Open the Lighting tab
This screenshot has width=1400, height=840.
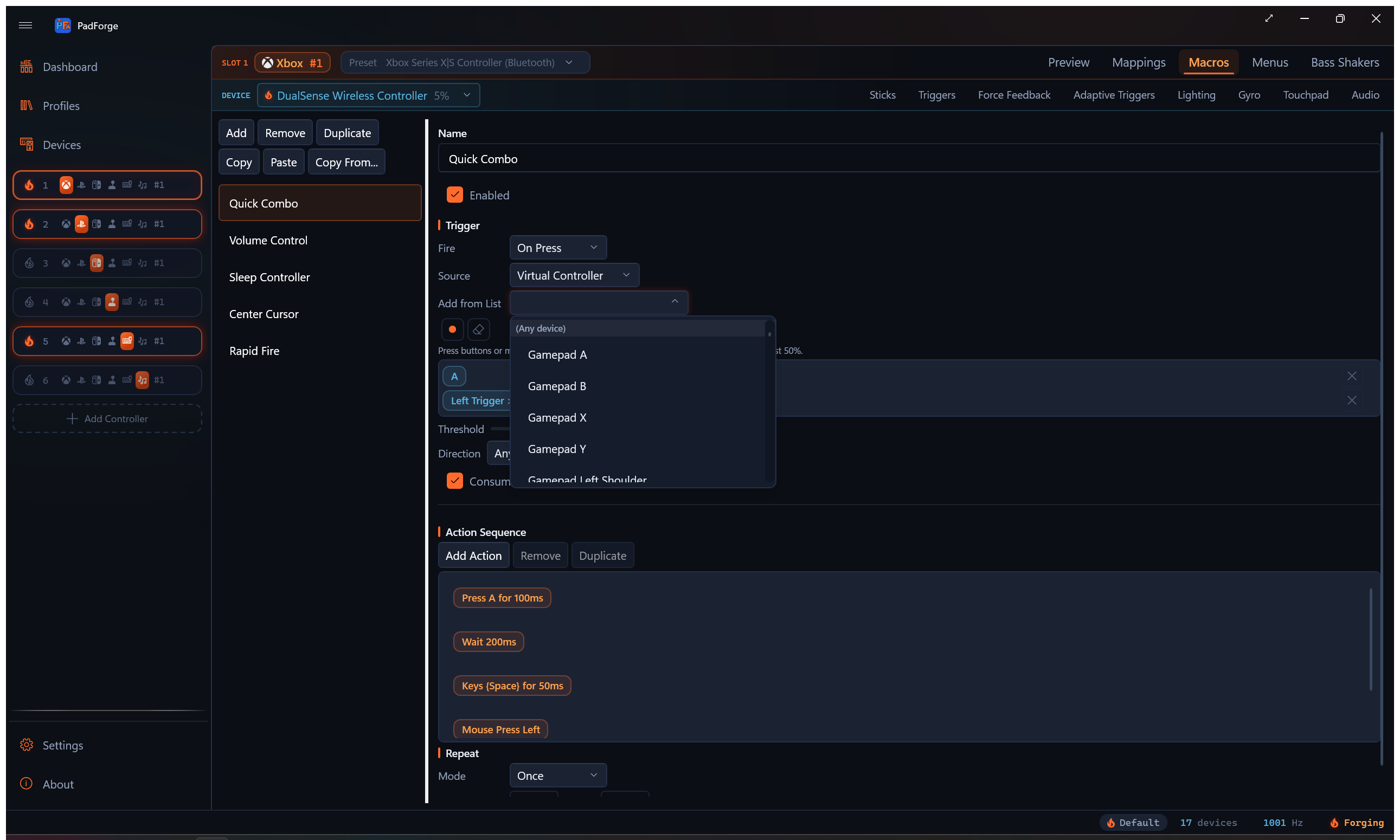[x=1196, y=95]
